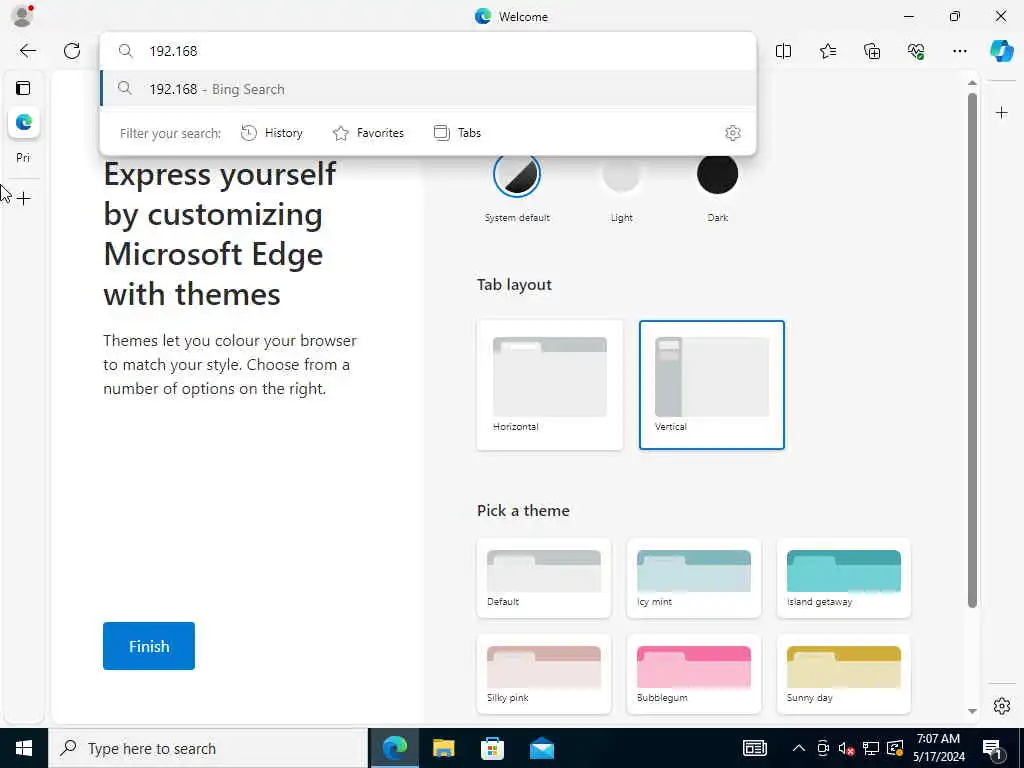
Task: Select the Vertical tab layout
Action: (x=712, y=385)
